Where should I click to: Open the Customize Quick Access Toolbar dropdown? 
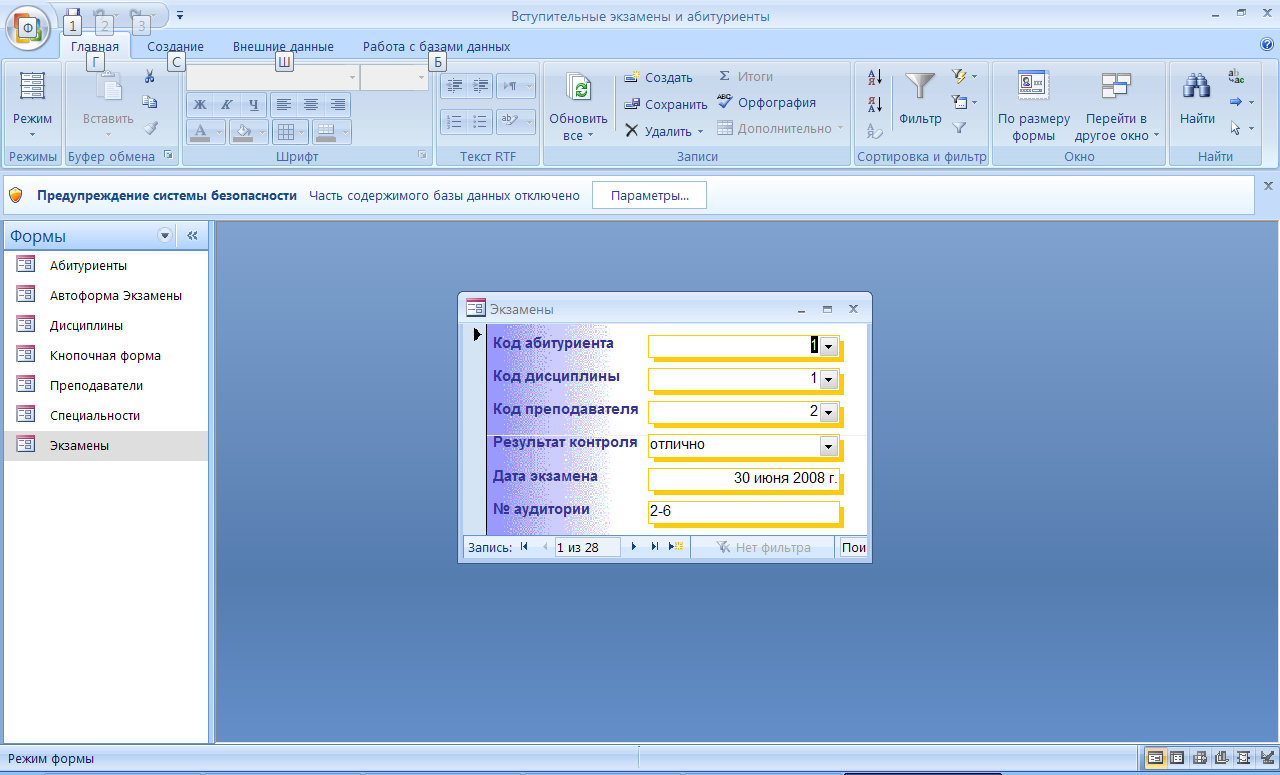pos(180,16)
